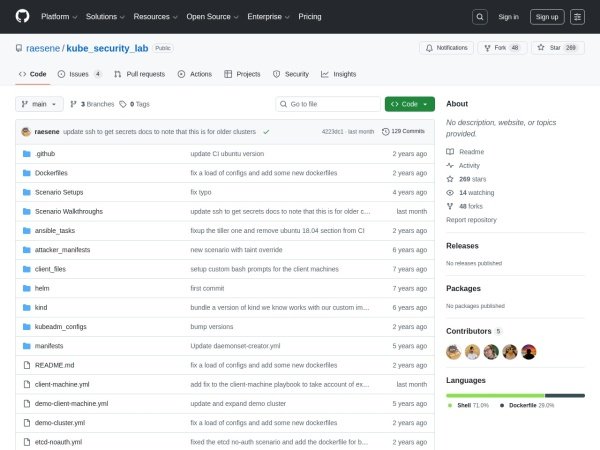Switch to the Pull requests tab
The width and height of the screenshot is (600, 450).
[139, 74]
